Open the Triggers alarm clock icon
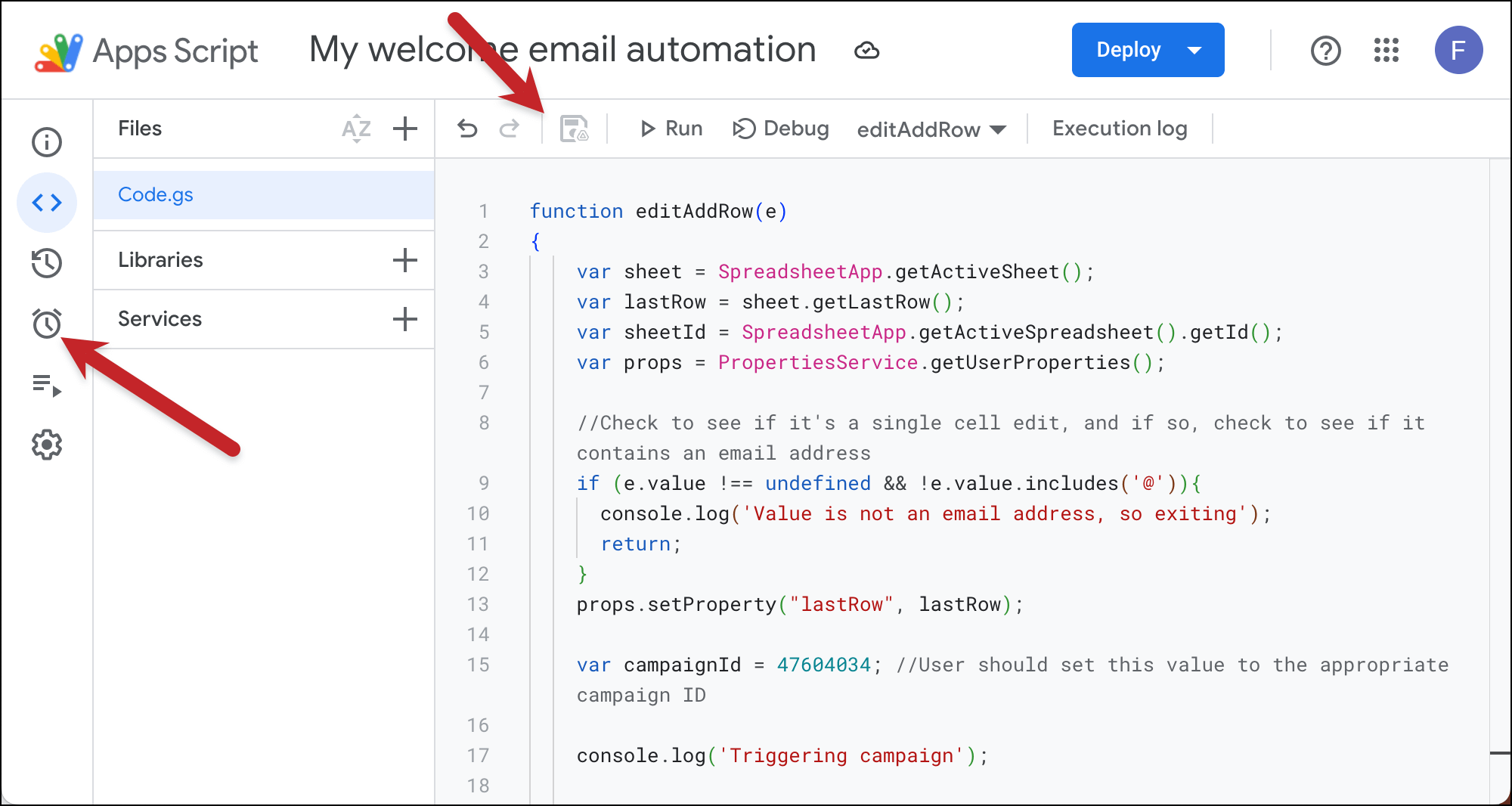Image resolution: width=1512 pixels, height=806 pixels. point(47,324)
